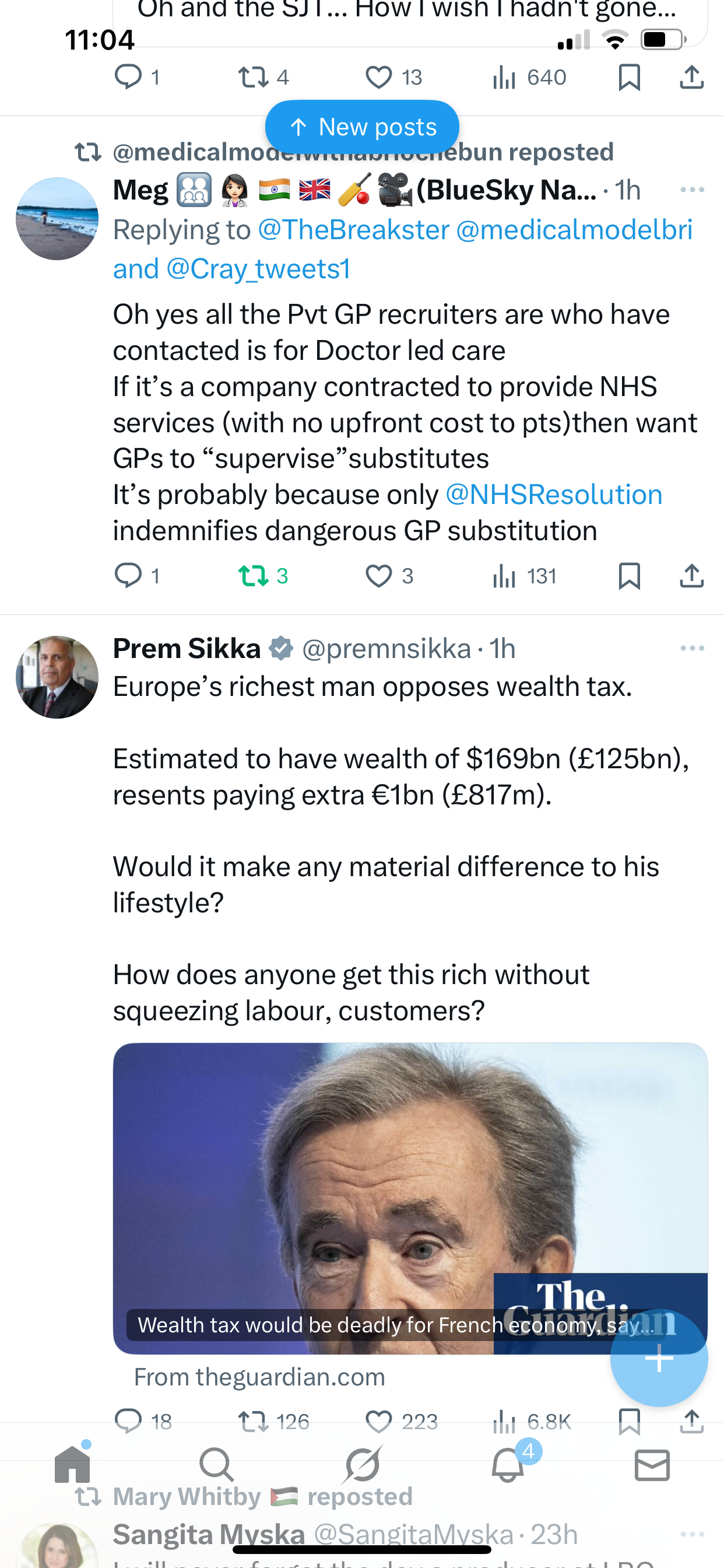Tap compose new post floating button
Image resolution: width=724 pixels, height=1568 pixels.
[659, 1358]
